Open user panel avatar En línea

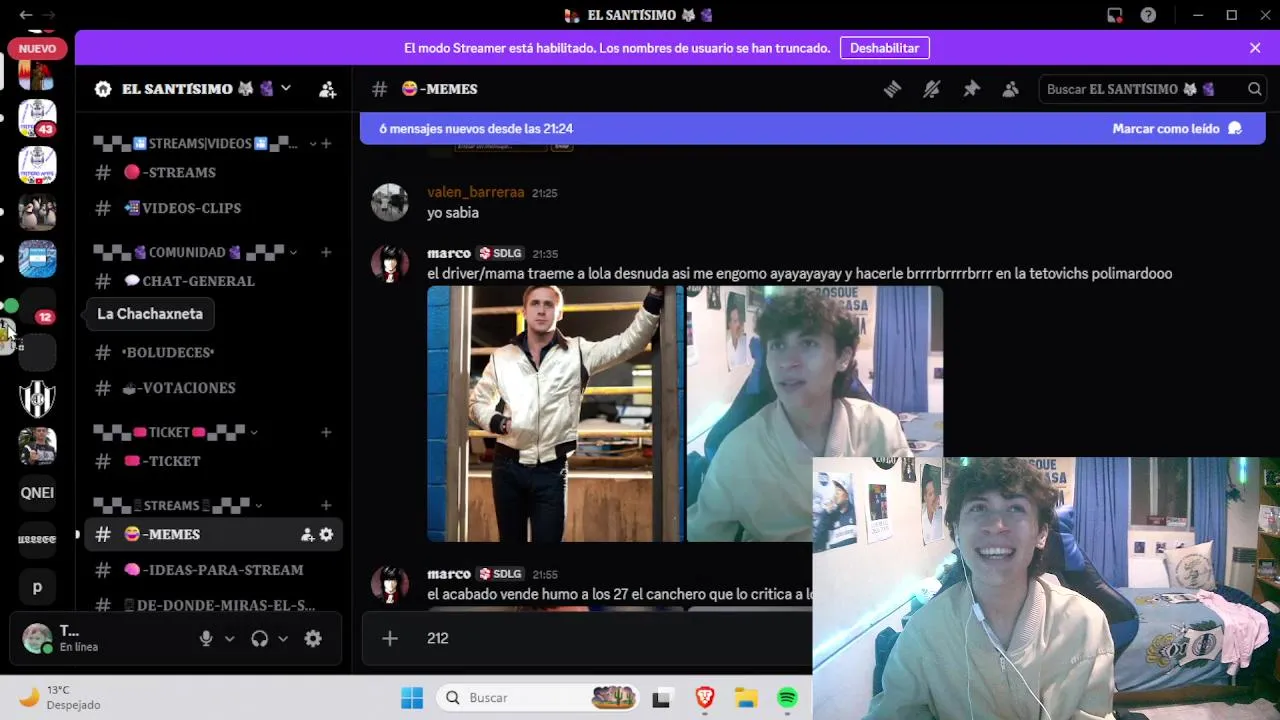(x=37, y=638)
